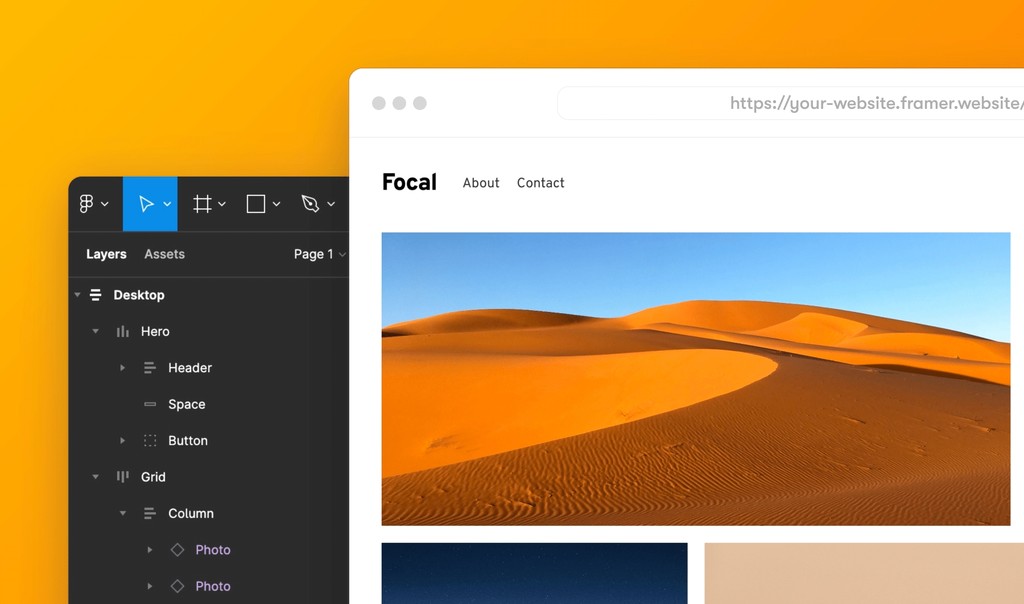Select the Frame tool icon
This screenshot has width=1024, height=604.
(202, 204)
